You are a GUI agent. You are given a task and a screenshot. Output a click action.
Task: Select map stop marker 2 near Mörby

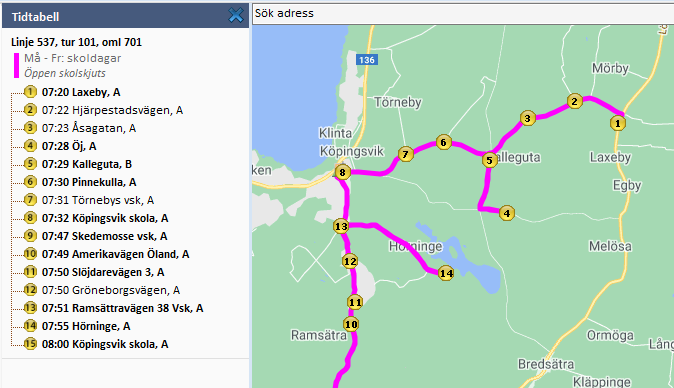tap(574, 101)
